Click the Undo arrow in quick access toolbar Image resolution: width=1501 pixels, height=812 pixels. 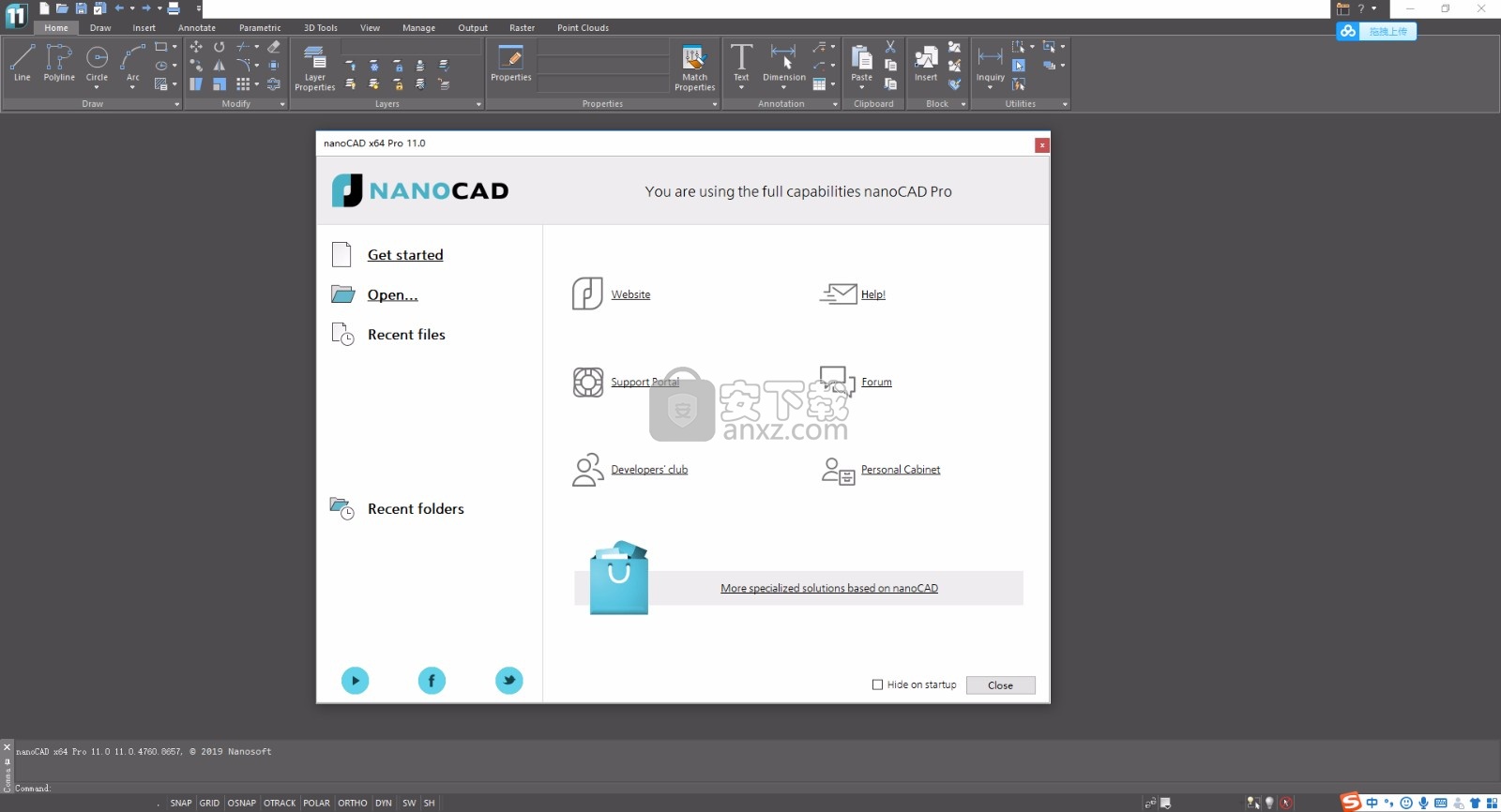tap(119, 8)
